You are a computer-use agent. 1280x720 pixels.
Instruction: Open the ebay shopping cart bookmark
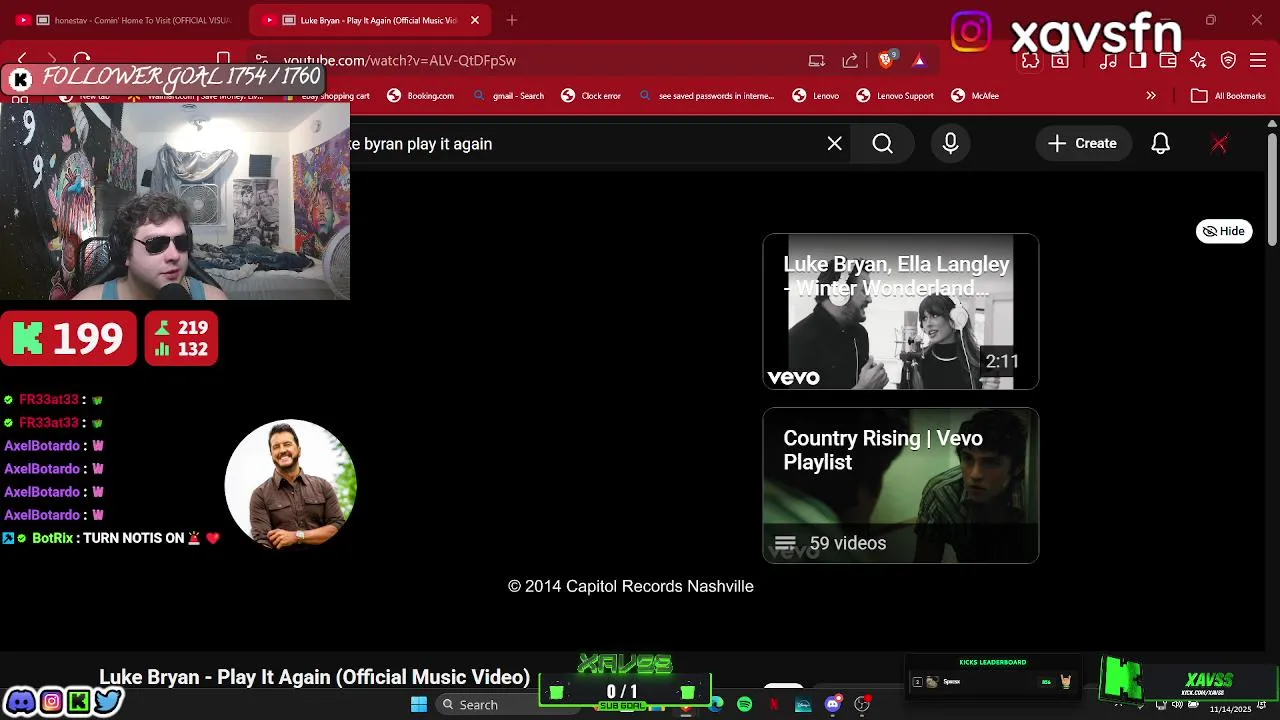pos(327,96)
